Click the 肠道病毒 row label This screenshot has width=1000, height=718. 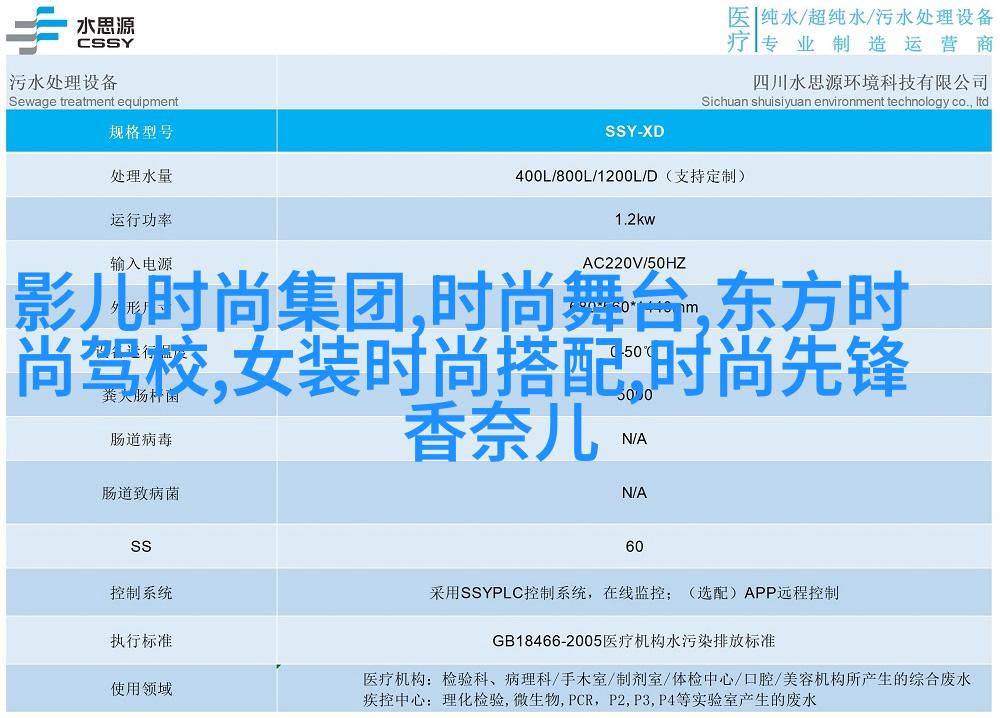141,439
